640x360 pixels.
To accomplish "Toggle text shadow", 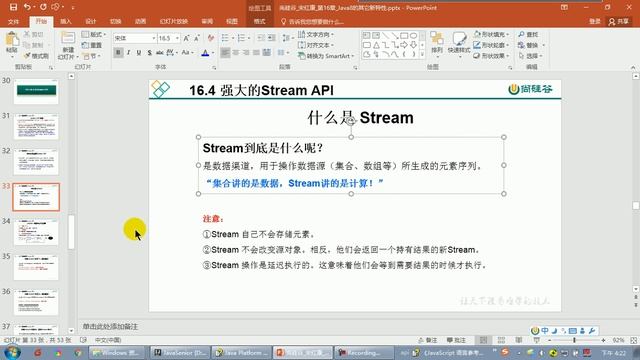I will [x=149, y=53].
